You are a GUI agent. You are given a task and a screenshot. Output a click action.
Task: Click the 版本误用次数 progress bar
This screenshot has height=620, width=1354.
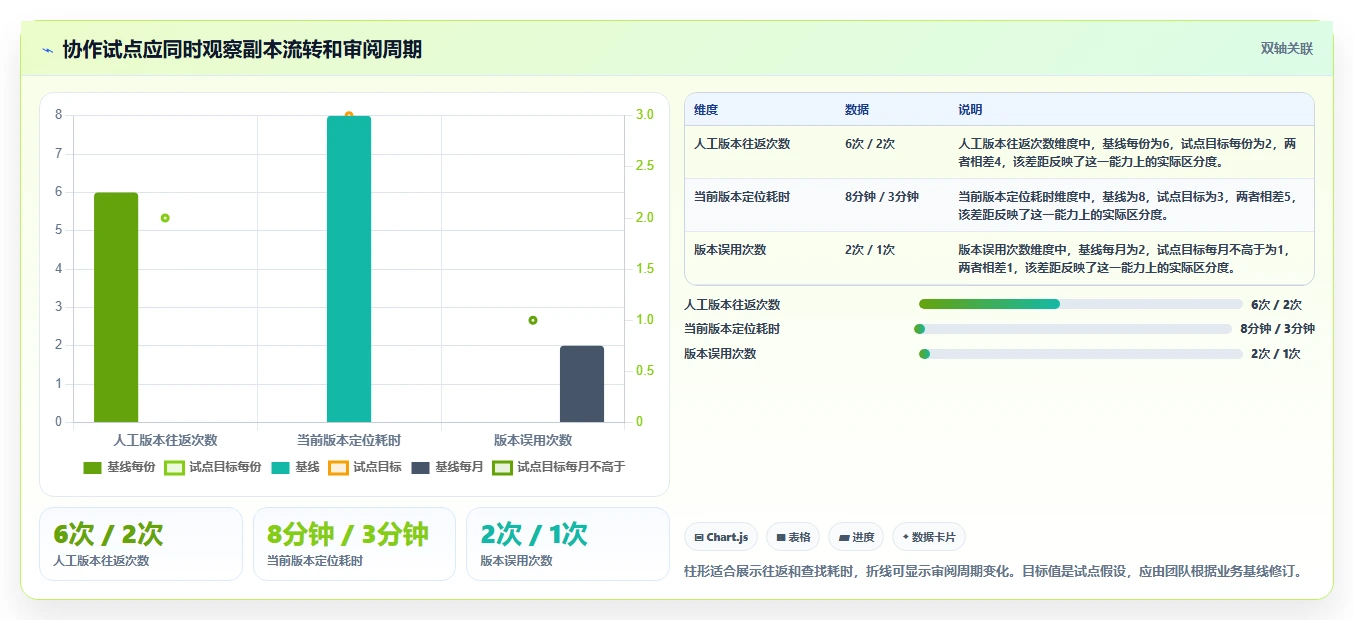click(x=1081, y=353)
